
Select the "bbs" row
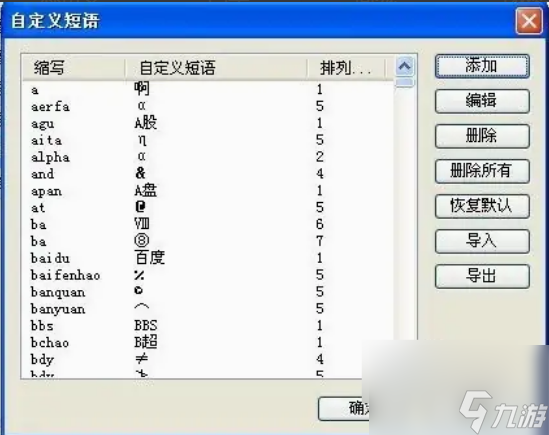208,325
